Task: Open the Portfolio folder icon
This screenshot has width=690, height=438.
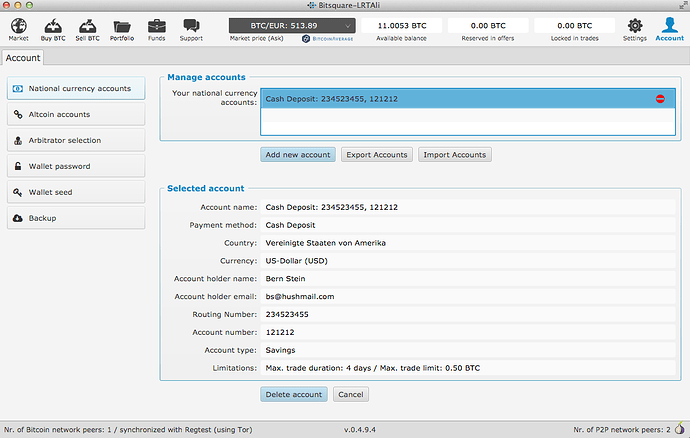Action: pyautogui.click(x=122, y=29)
